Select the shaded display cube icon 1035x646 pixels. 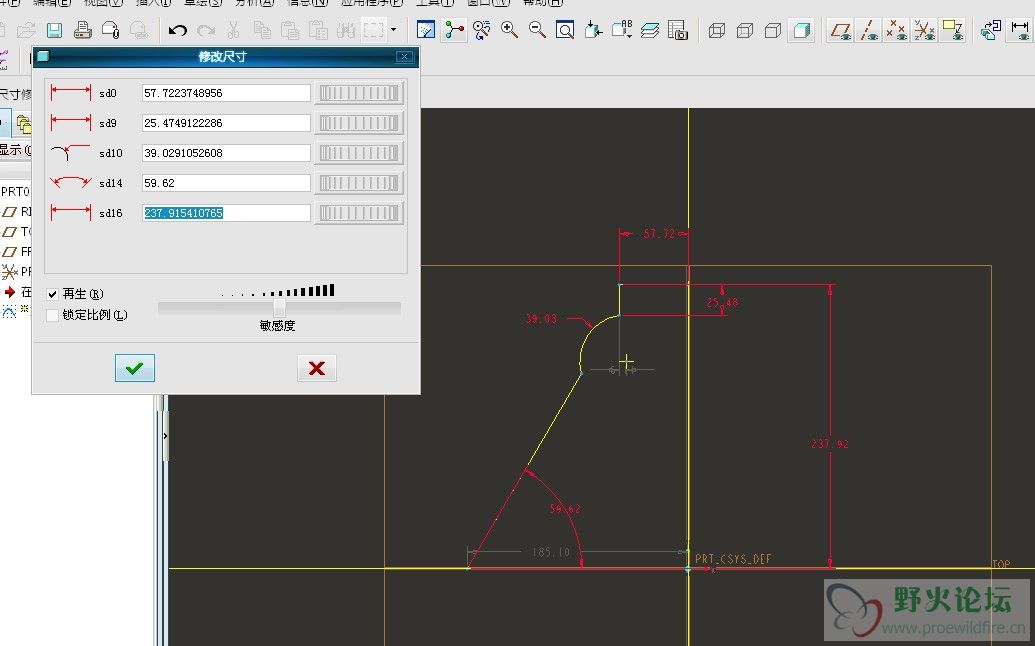(802, 30)
